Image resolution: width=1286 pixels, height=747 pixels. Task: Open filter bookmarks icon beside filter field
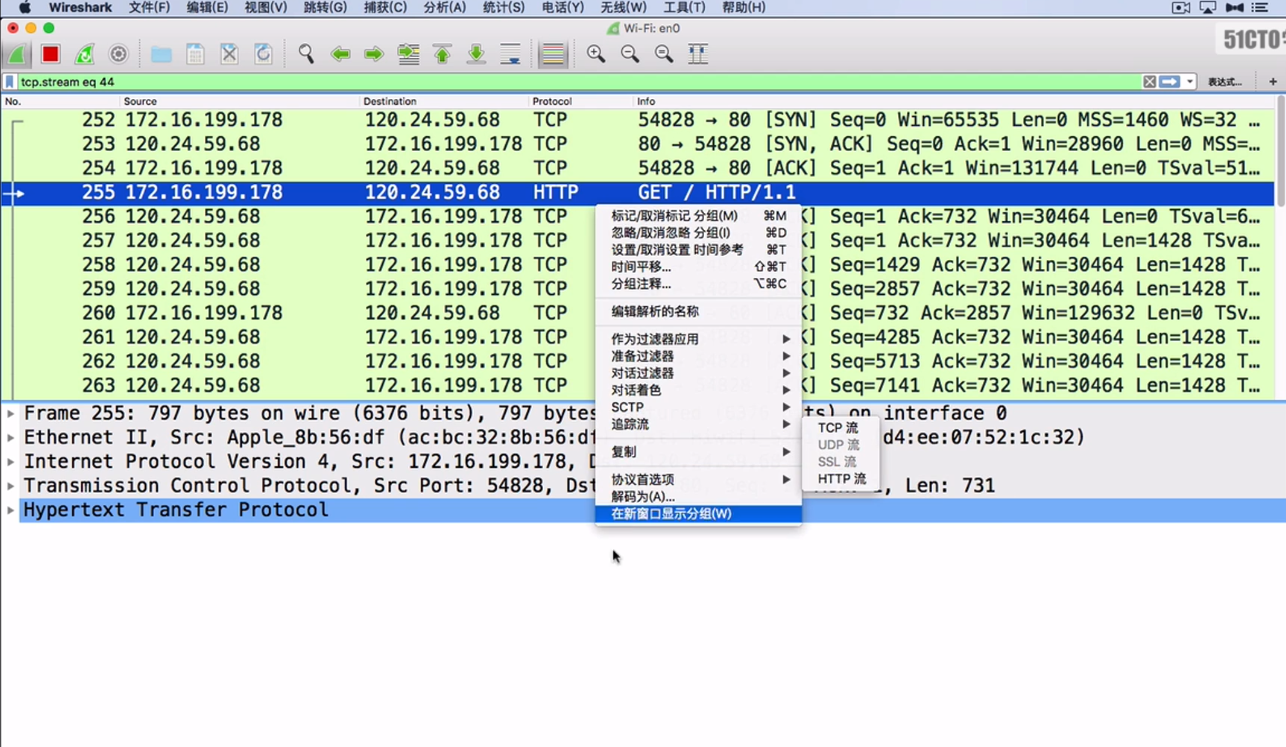click(x=10, y=82)
